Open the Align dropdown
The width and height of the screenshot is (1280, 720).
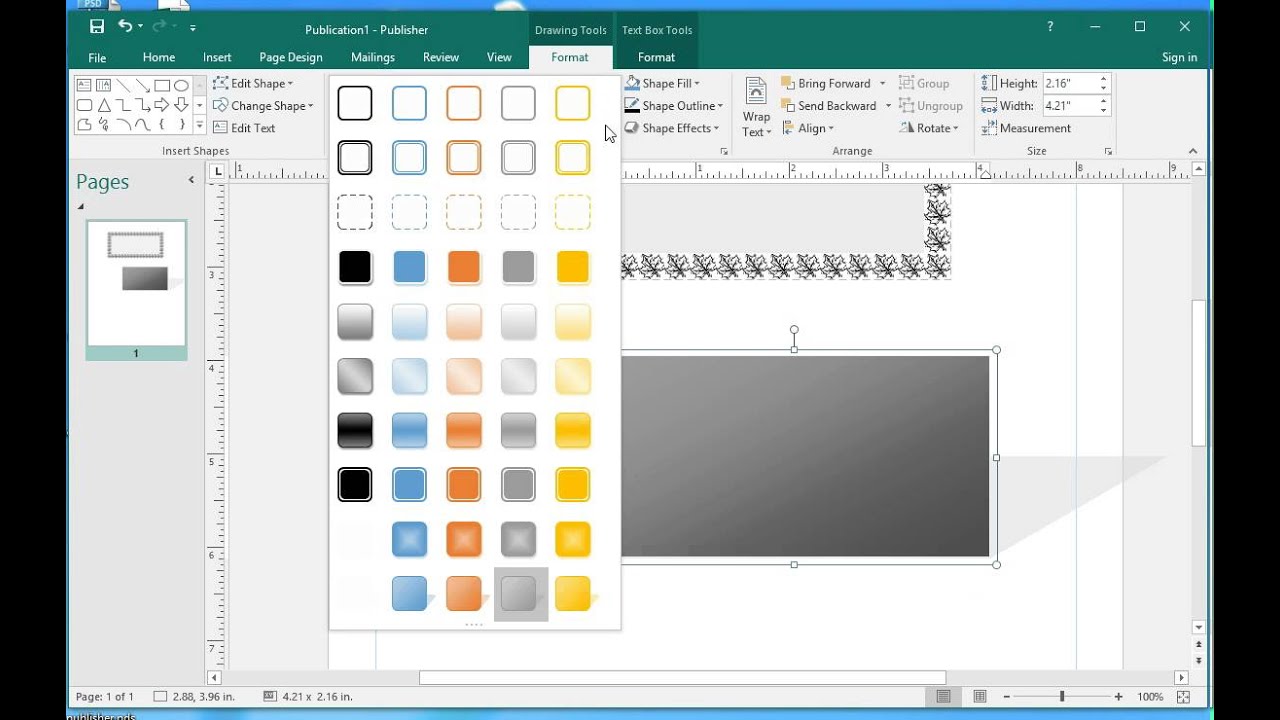(x=808, y=128)
